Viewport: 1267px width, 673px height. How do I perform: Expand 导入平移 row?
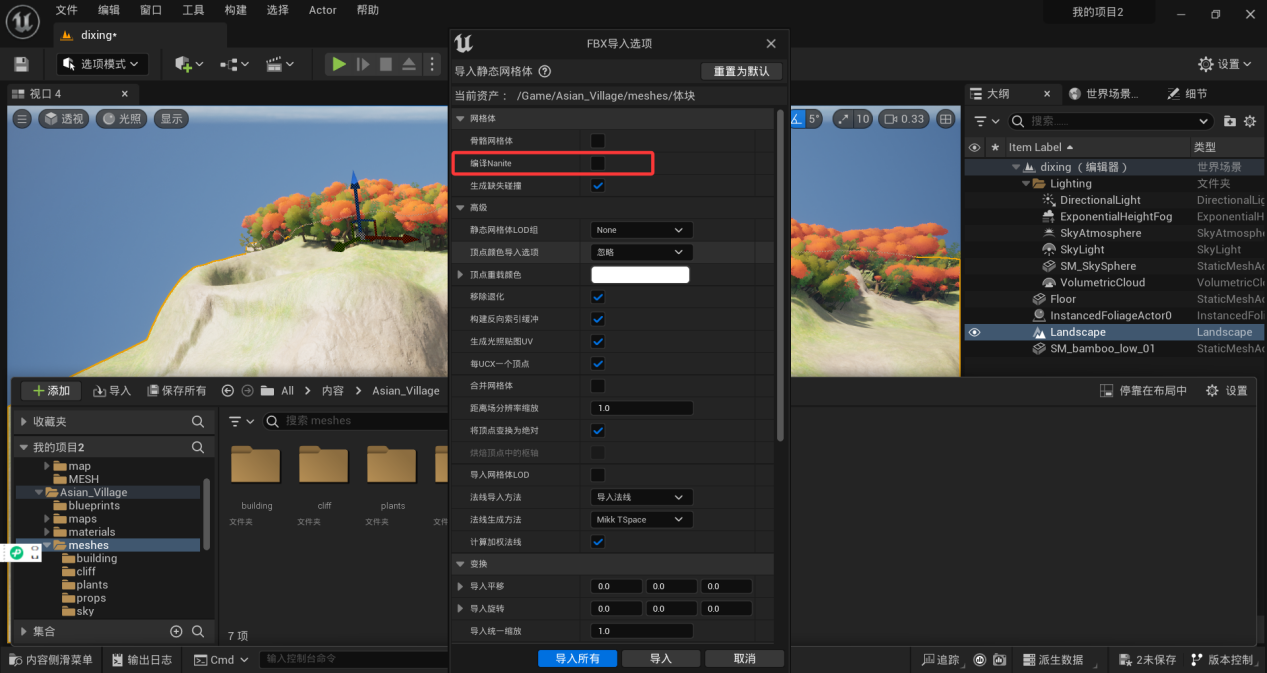(x=461, y=586)
